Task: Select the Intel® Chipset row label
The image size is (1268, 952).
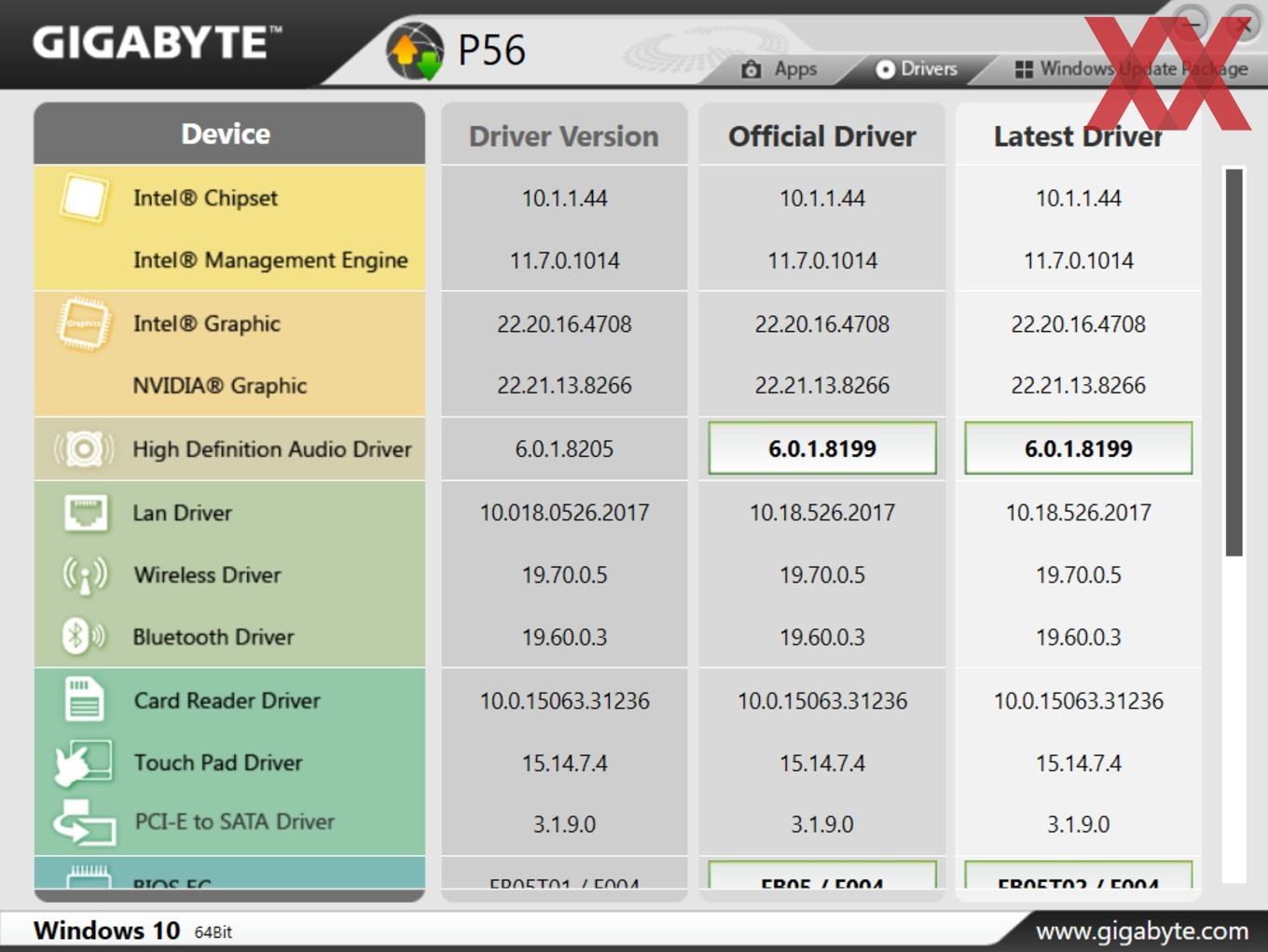Action: [x=205, y=198]
